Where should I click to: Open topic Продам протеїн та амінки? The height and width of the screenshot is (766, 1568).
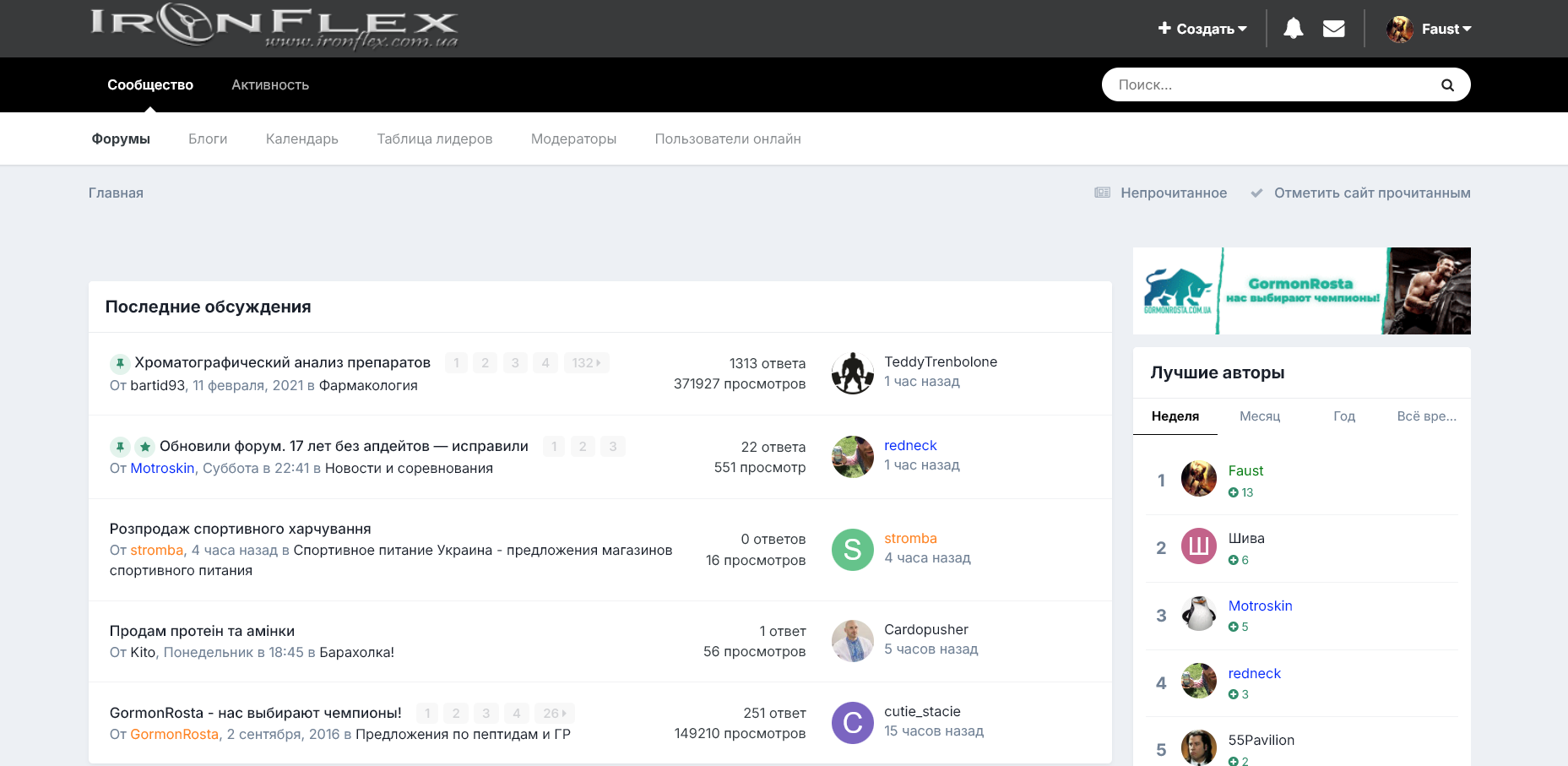[x=202, y=631]
